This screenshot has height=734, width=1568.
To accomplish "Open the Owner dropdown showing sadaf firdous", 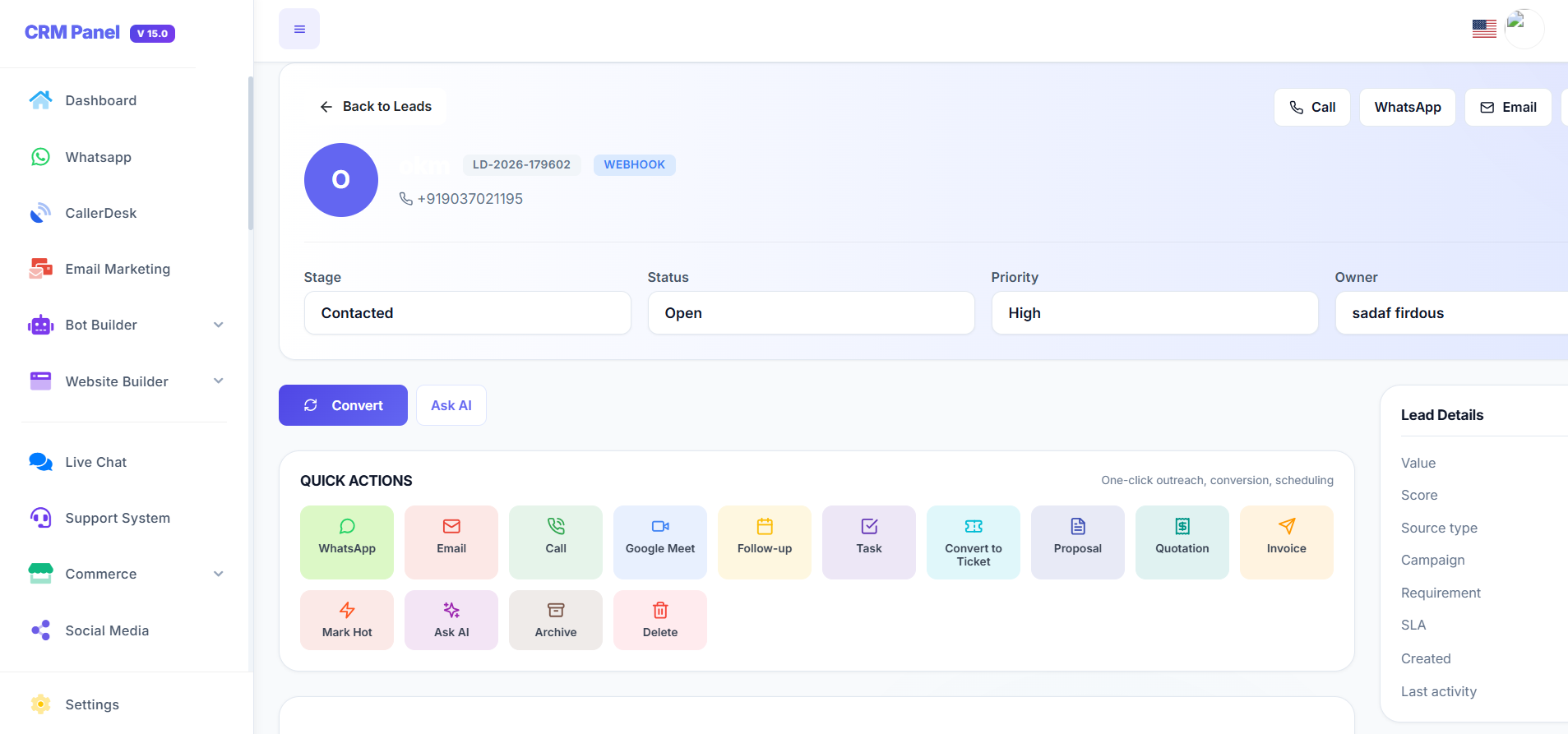I will [x=1451, y=313].
